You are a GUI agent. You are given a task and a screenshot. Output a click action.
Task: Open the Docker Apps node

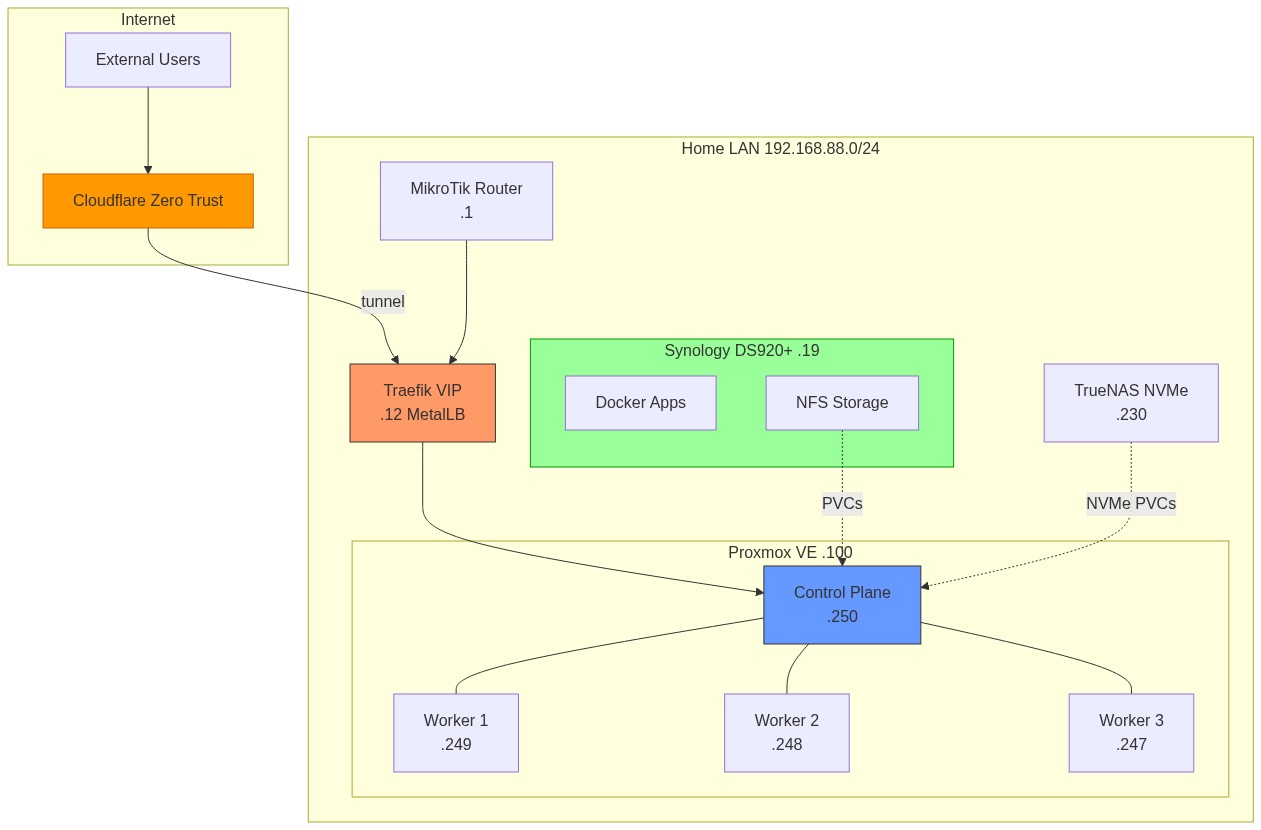pos(641,402)
